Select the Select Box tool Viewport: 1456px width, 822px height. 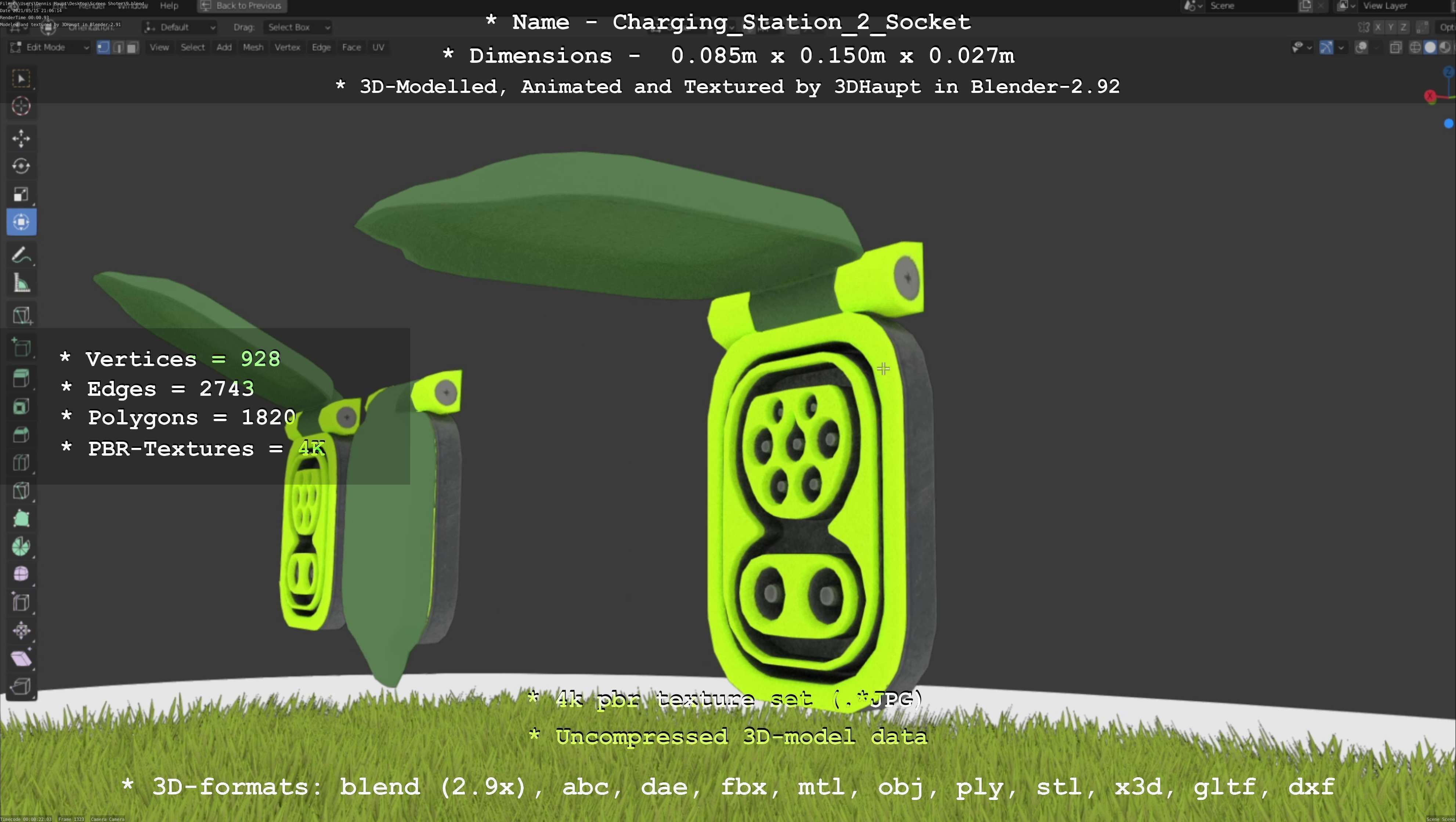click(21, 78)
